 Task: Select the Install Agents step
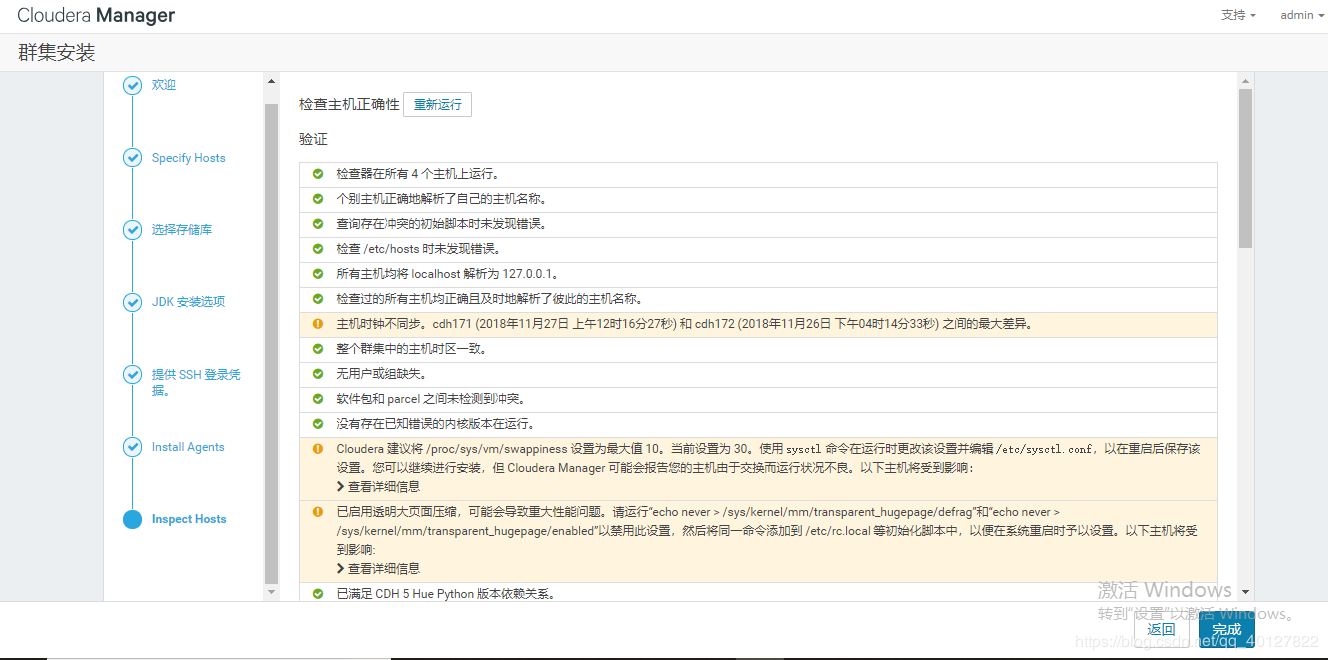tap(188, 447)
